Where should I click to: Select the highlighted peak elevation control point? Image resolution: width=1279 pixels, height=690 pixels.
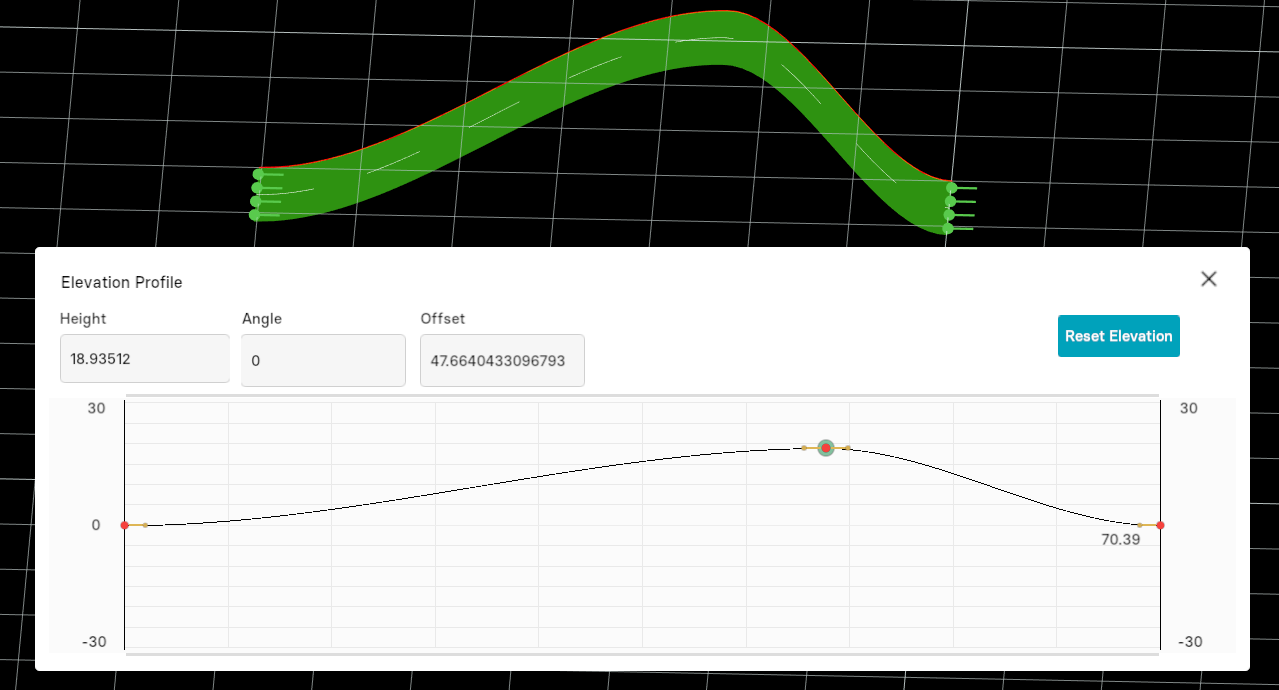(x=826, y=448)
